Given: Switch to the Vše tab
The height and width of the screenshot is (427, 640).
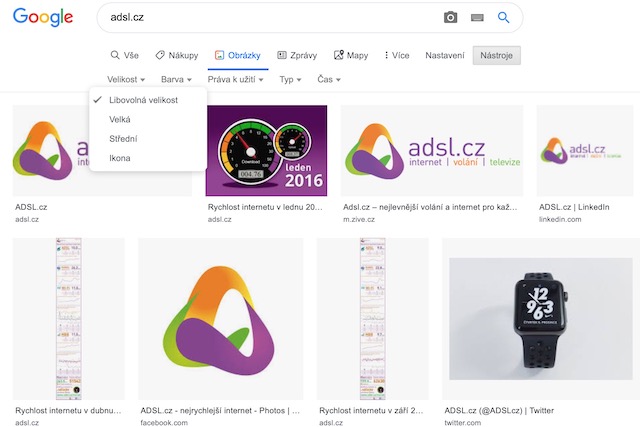Looking at the screenshot, I should point(124,55).
